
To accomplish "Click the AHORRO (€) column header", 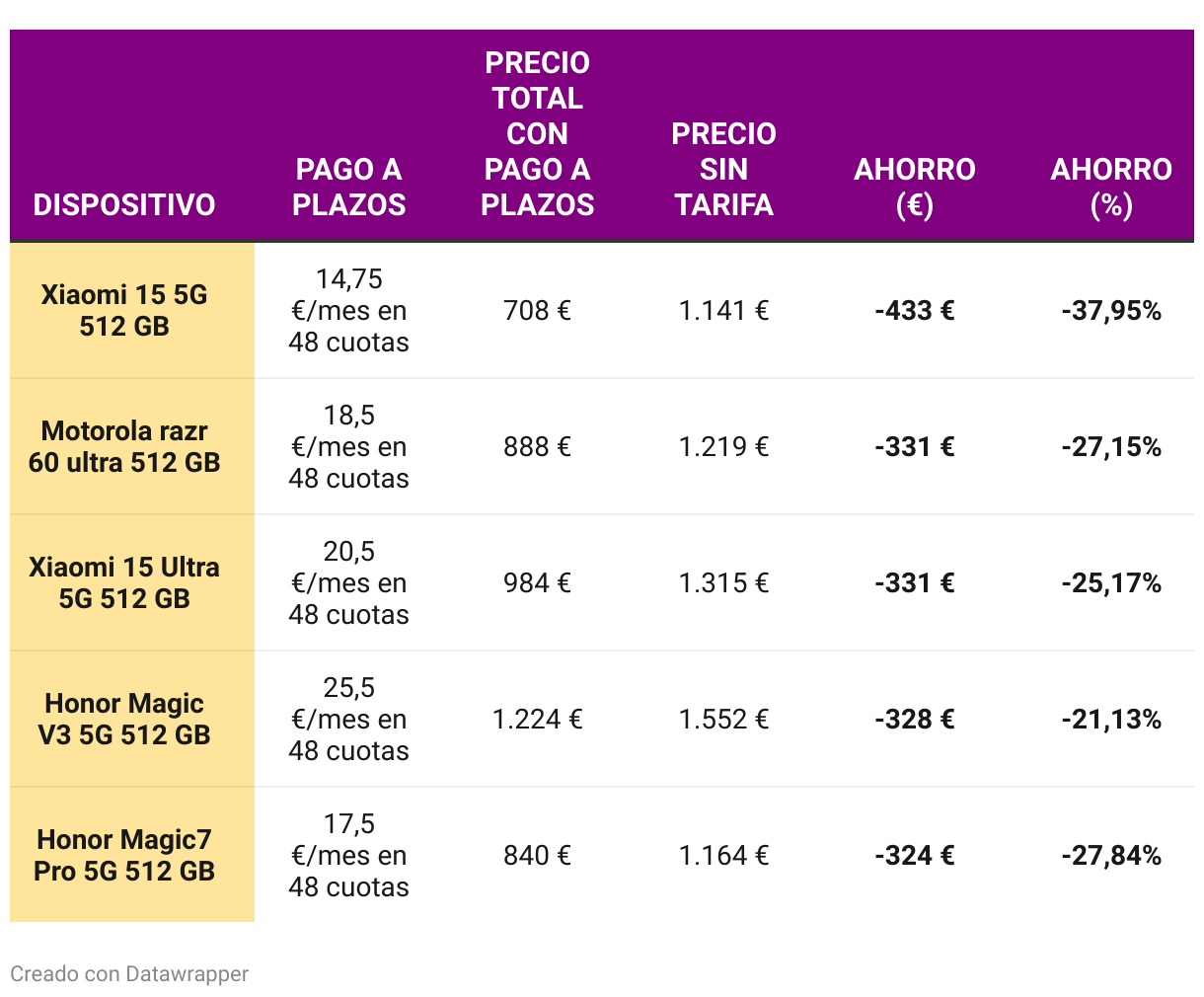I will coord(915,187).
